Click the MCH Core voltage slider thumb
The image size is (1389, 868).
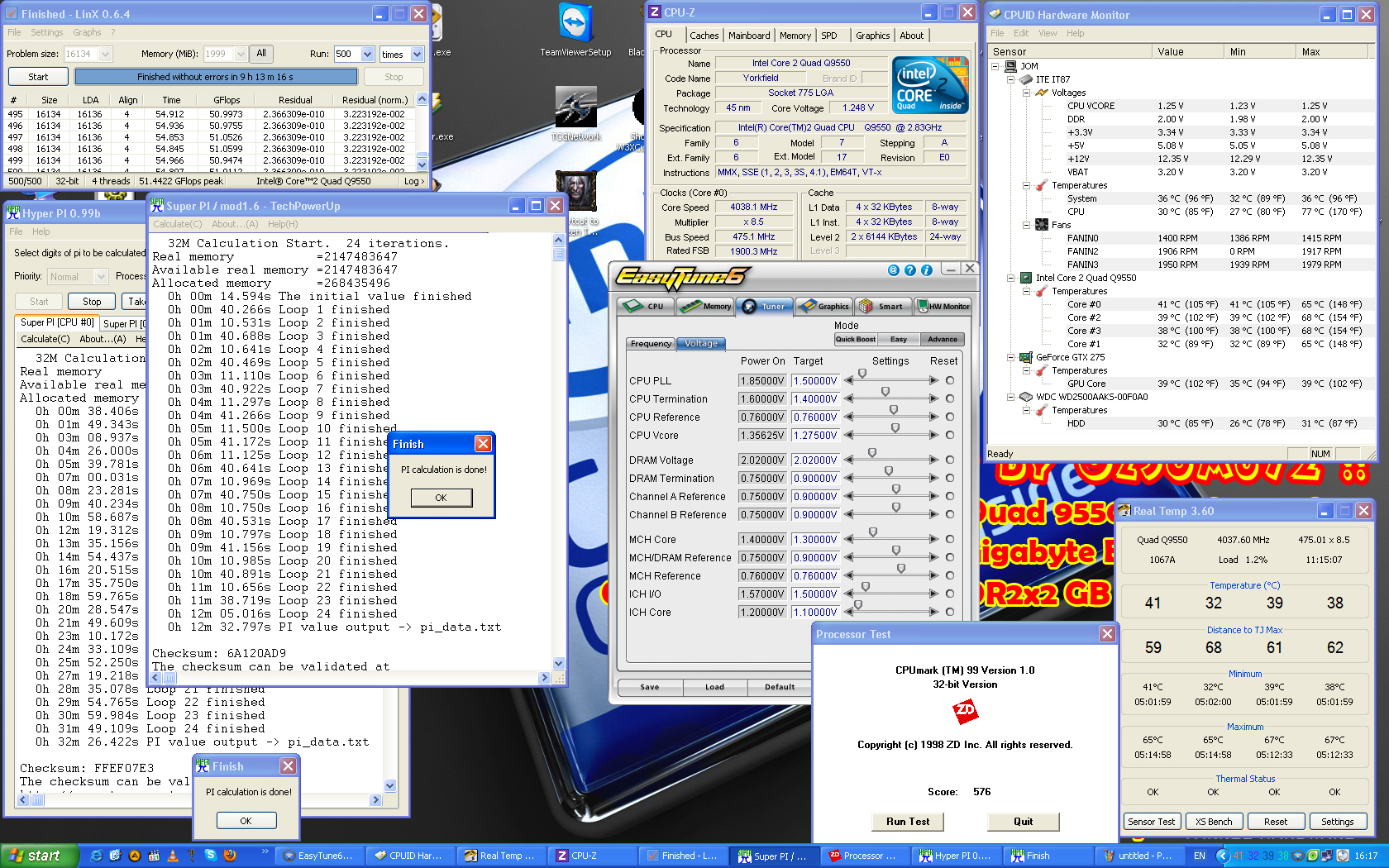(873, 532)
